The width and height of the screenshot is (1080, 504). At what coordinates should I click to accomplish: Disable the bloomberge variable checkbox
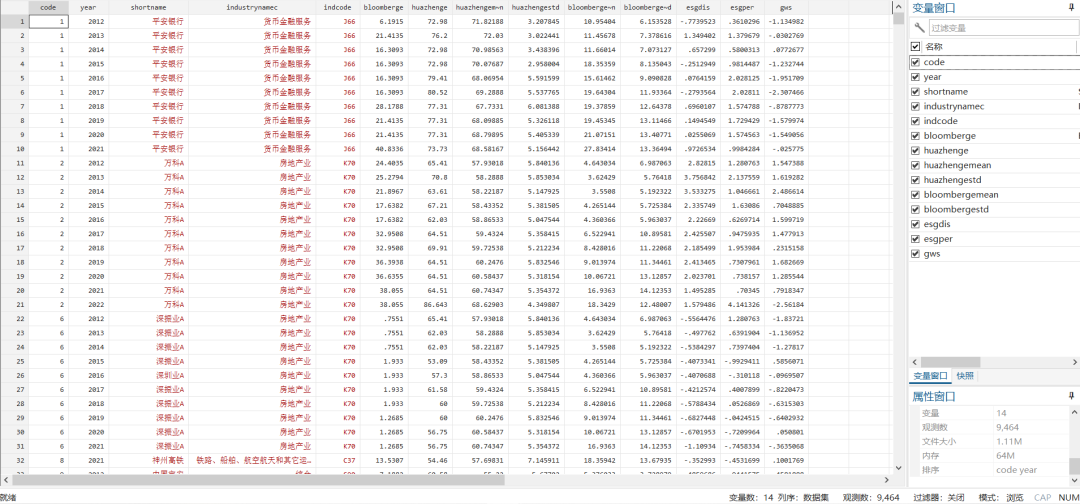915,135
